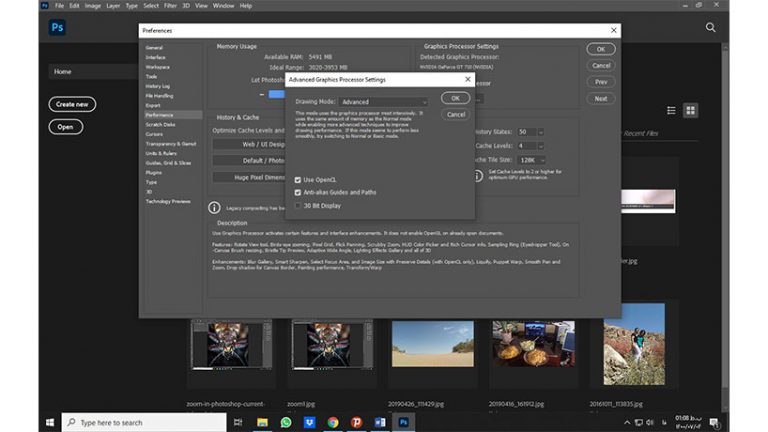Open the Edit menu
Screen dimensions: 768x432
(74, 6)
